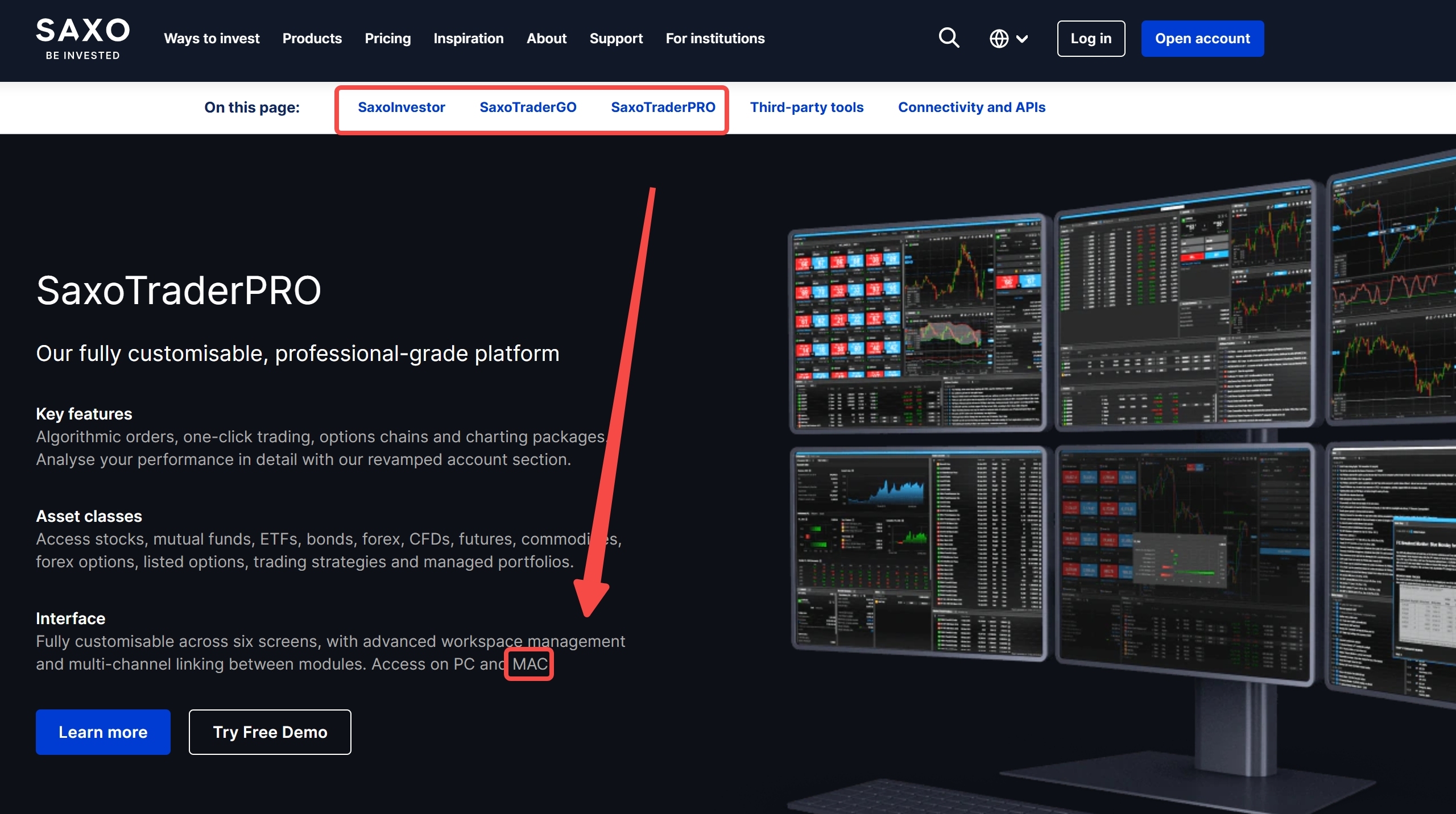Open the Products menu
Image resolution: width=1456 pixels, height=814 pixels.
point(312,39)
